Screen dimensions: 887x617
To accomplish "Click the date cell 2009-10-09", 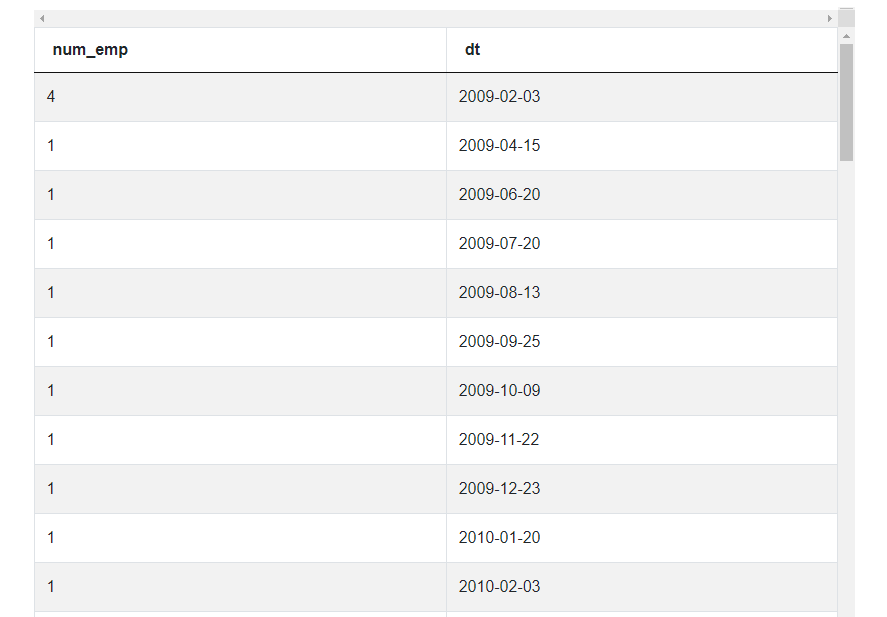I will 499,391.
